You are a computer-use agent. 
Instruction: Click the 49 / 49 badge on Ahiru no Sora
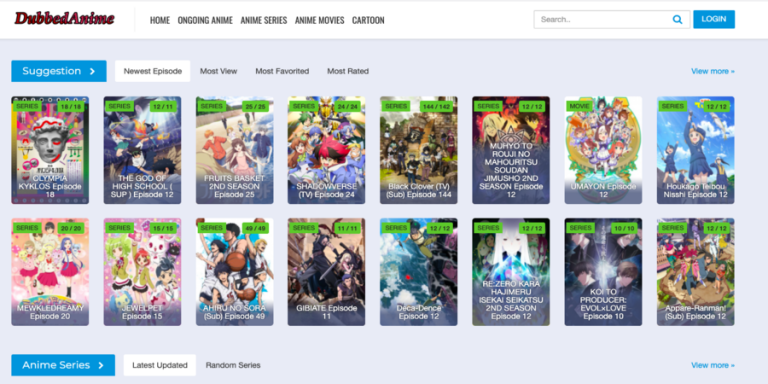coord(256,228)
